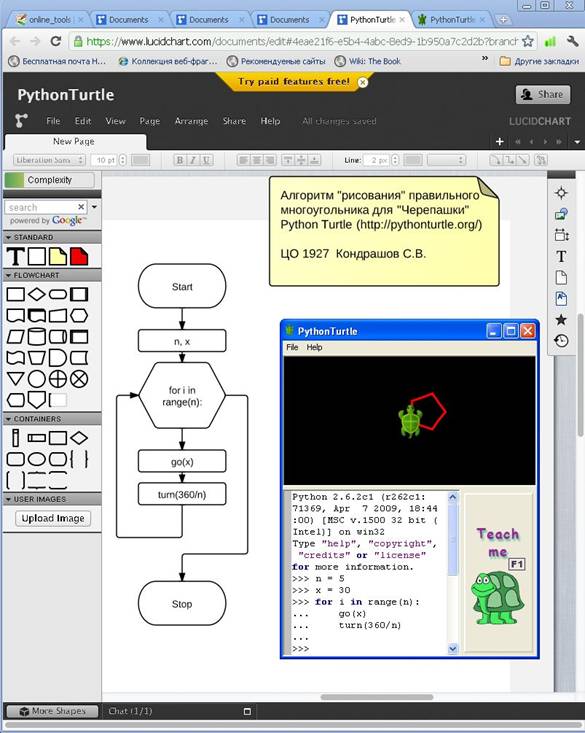The image size is (585, 733).
Task: Click crosshair navigation icon in right dock
Action: (x=561, y=193)
